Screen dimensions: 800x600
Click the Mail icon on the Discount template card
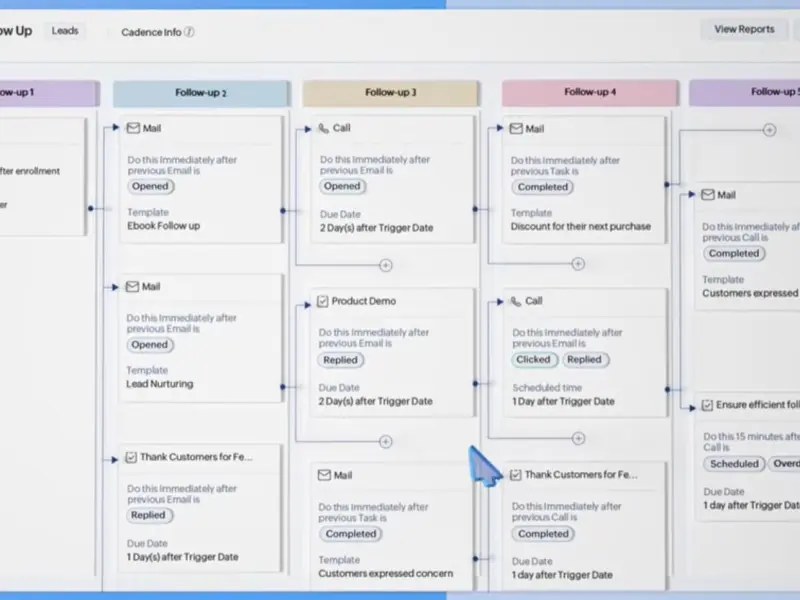pos(516,129)
